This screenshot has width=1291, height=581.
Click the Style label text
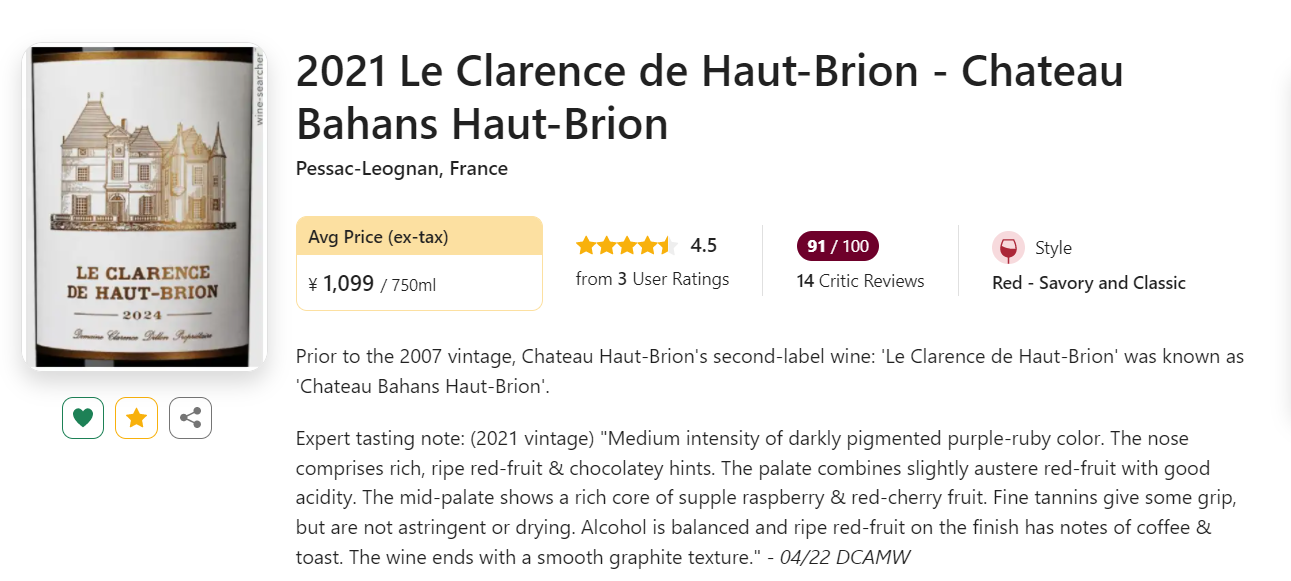[1053, 248]
